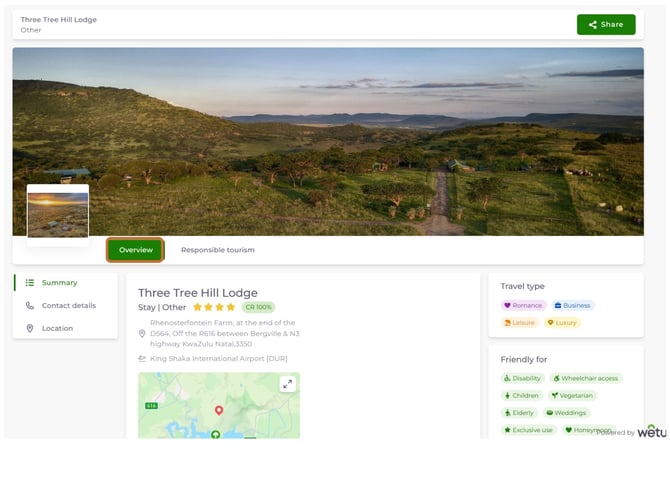Click the Exclusive use tag
Screen dimensions: 670x482
pyautogui.click(x=529, y=430)
